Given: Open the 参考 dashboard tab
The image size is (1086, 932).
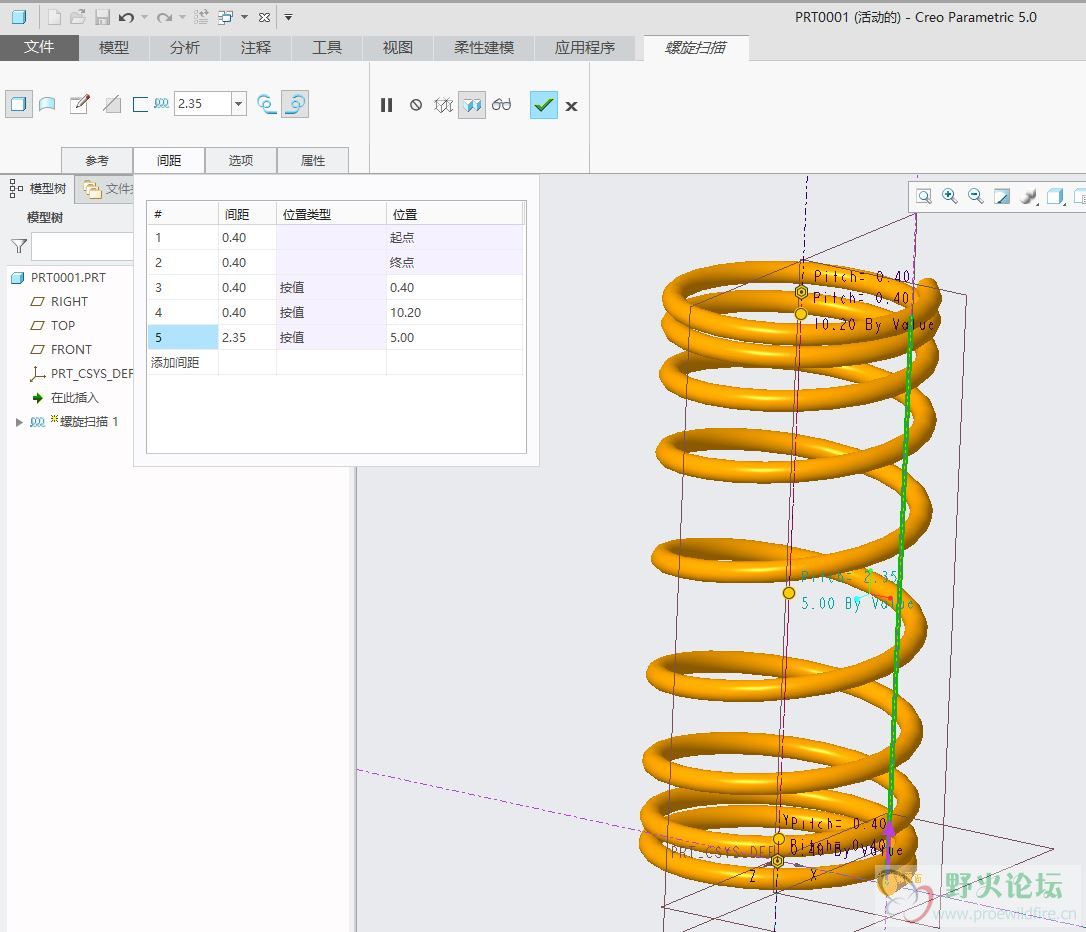Looking at the screenshot, I should pos(97,161).
